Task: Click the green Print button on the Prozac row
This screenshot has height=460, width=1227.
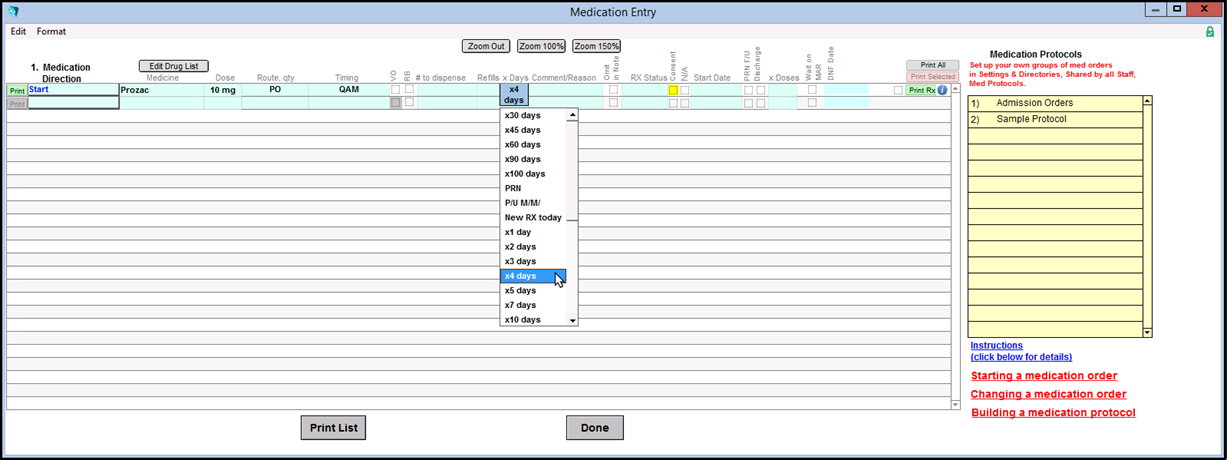Action: click(x=17, y=90)
